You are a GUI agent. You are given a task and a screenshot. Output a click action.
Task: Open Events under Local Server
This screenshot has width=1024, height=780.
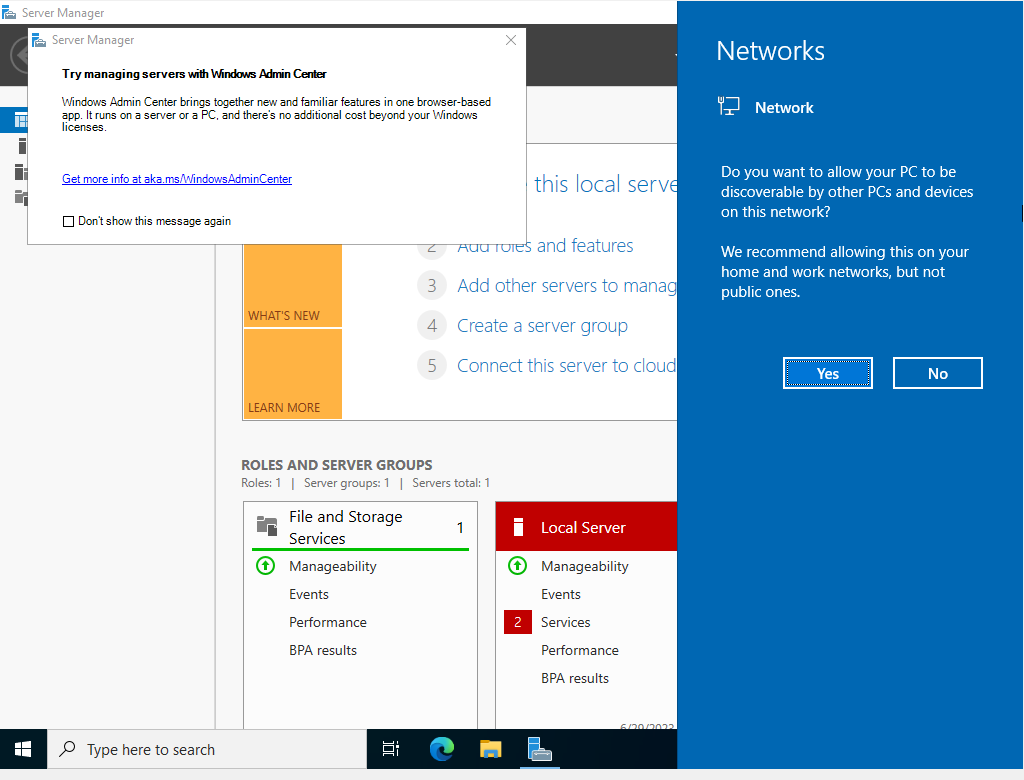pos(560,594)
